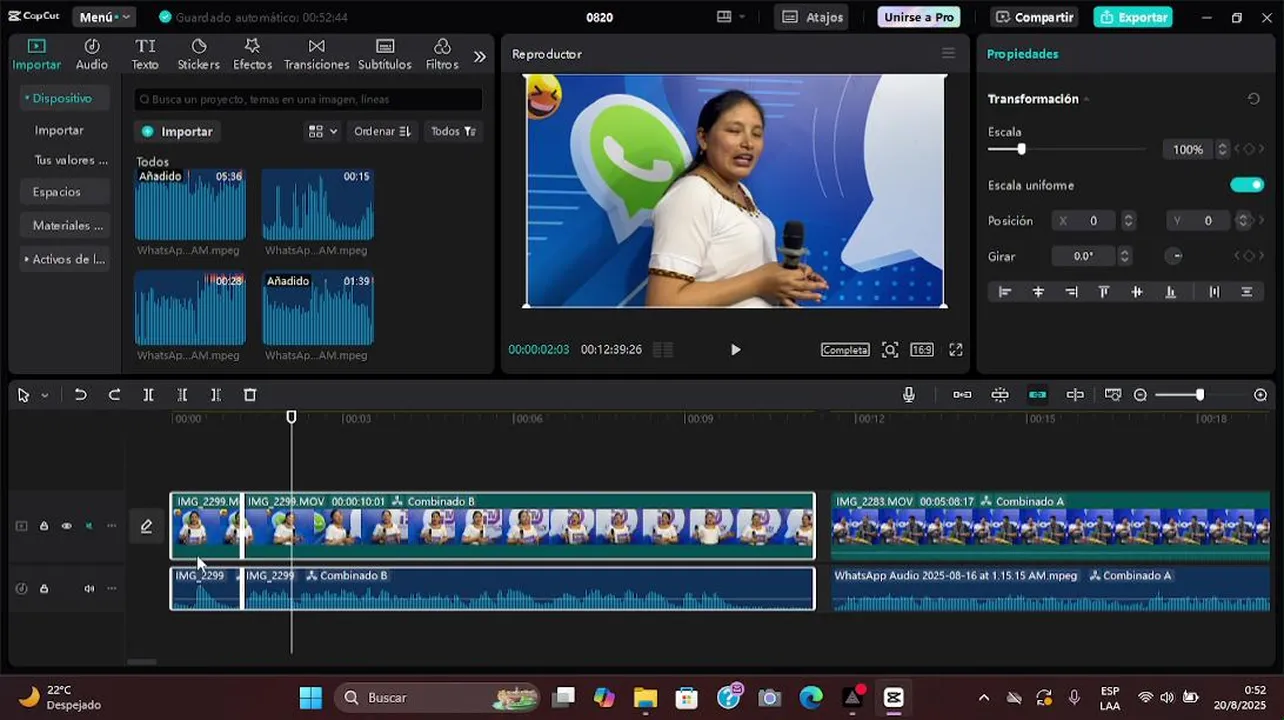Undo the last edit
Image resolution: width=1284 pixels, height=720 pixels.
[x=81, y=395]
